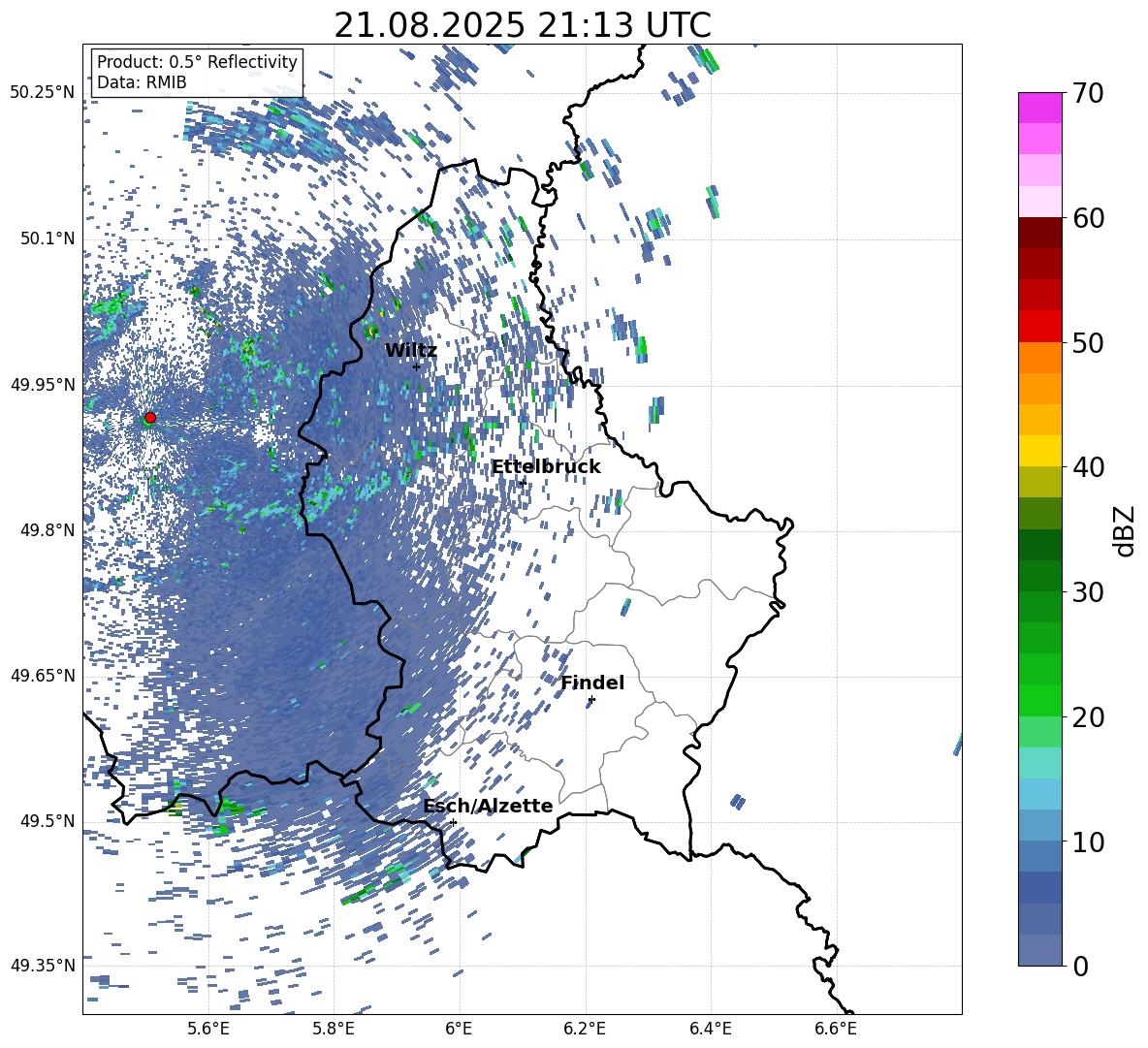
Task: Click the turquoise swatch below the 20 mark
Action: 1039,763
